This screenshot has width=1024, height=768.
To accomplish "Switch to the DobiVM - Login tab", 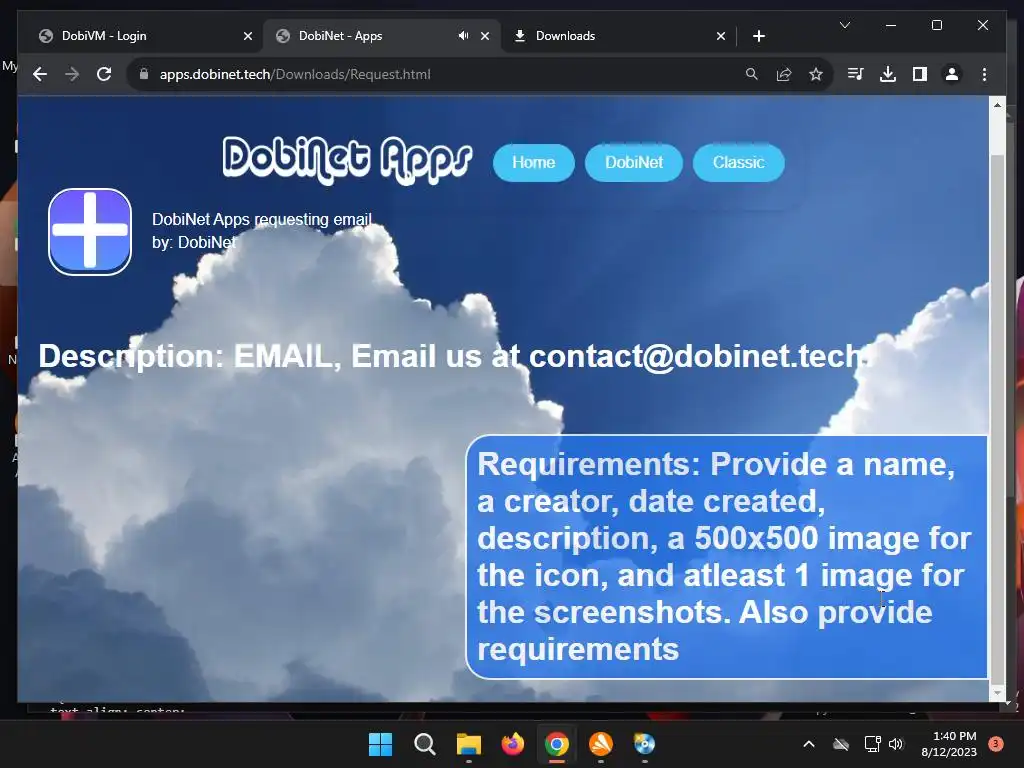I will [140, 36].
